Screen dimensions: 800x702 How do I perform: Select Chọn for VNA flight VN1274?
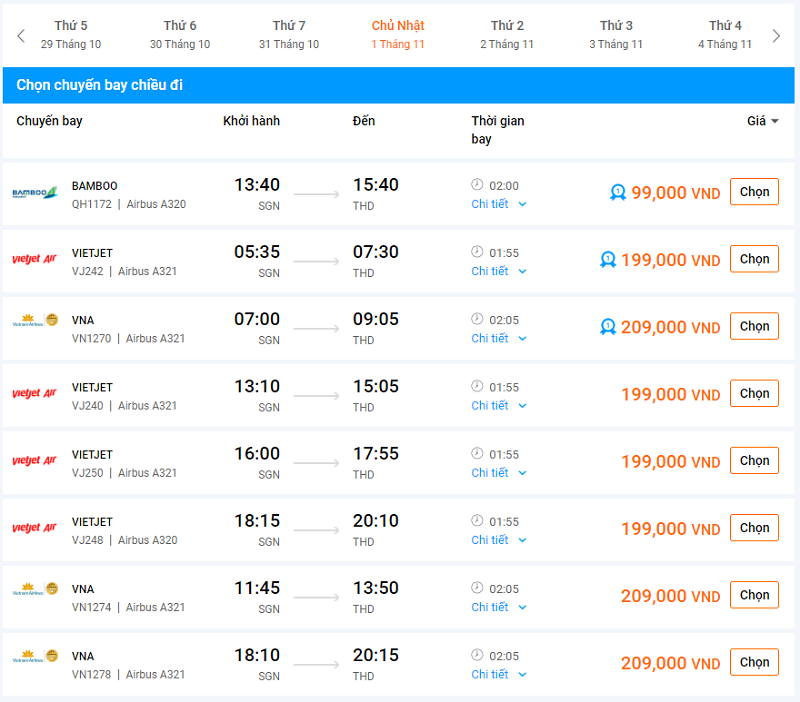[754, 595]
